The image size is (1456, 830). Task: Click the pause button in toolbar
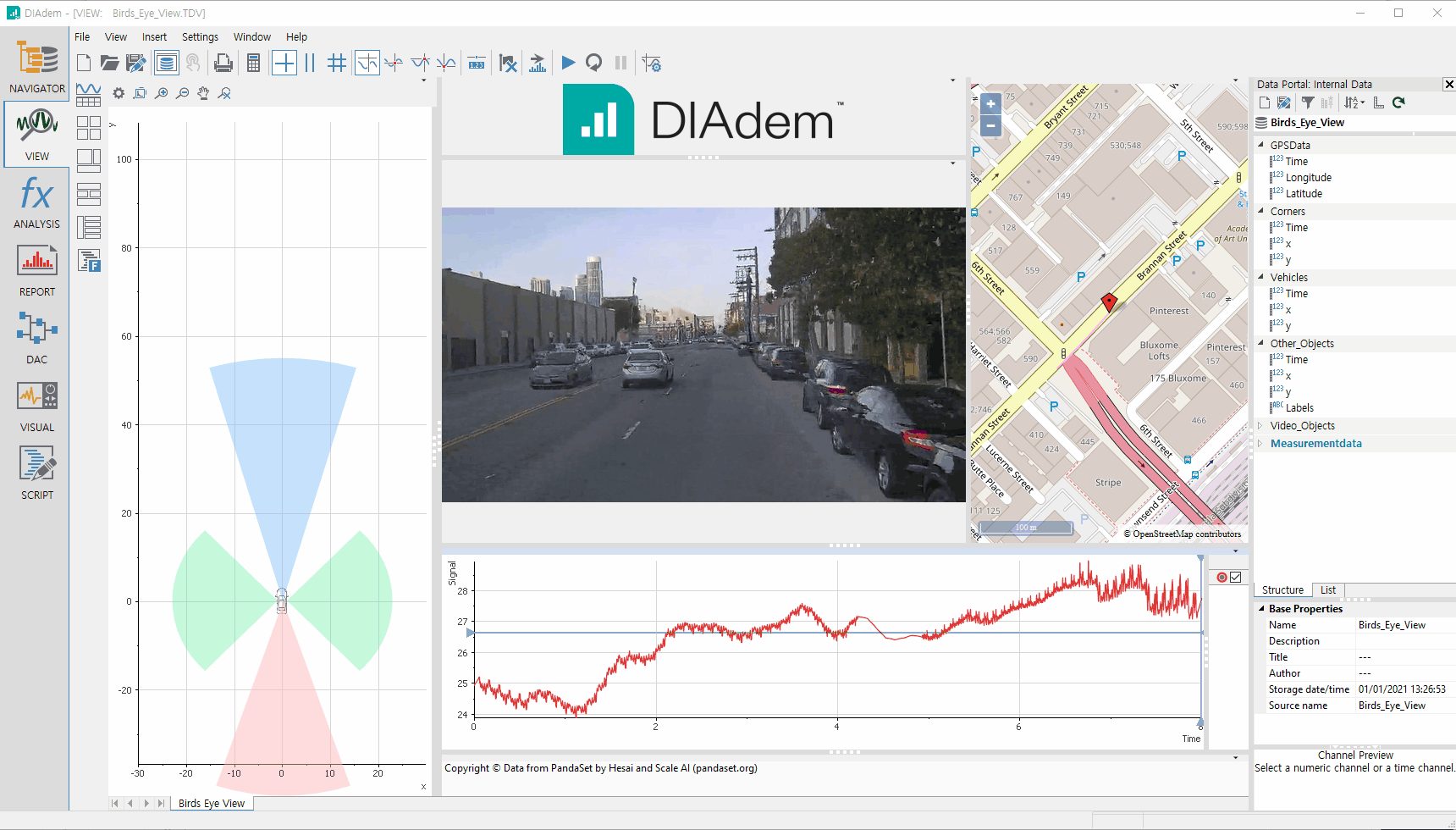click(620, 63)
